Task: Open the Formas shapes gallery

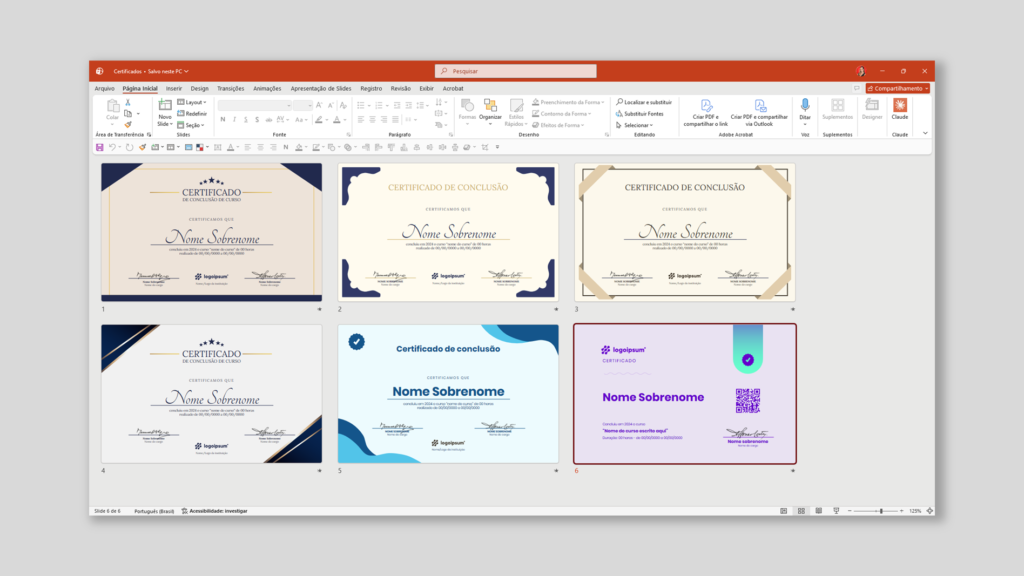Action: click(x=467, y=111)
